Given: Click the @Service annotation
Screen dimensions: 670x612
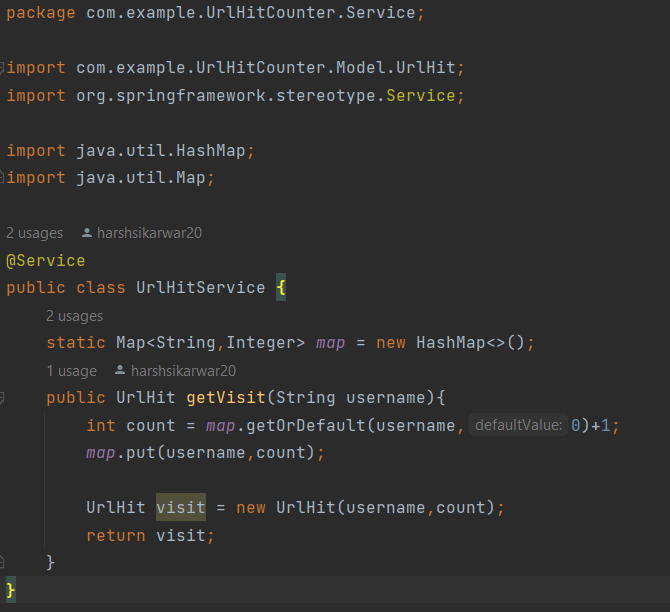Looking at the screenshot, I should (x=46, y=261).
